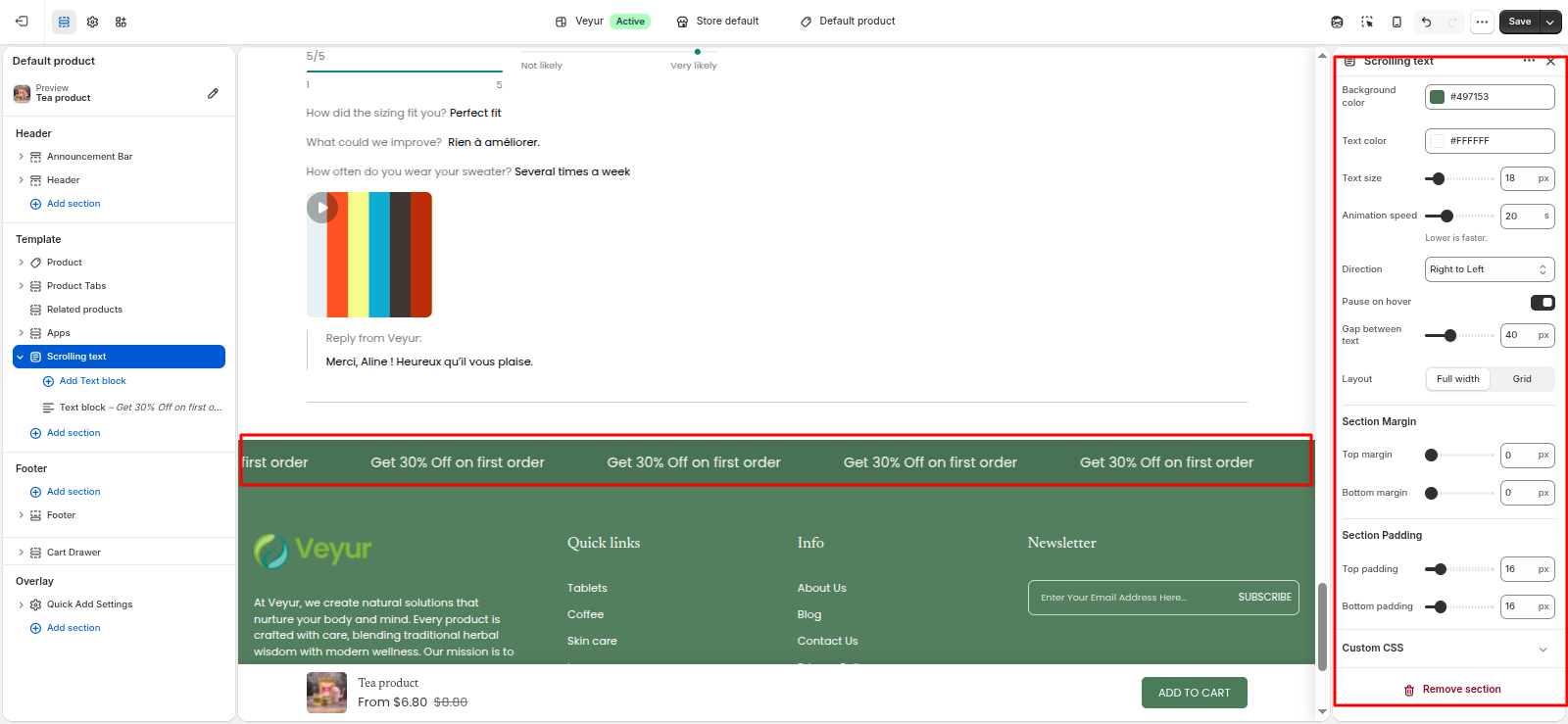Open the top bar more actions menu

click(x=1482, y=22)
